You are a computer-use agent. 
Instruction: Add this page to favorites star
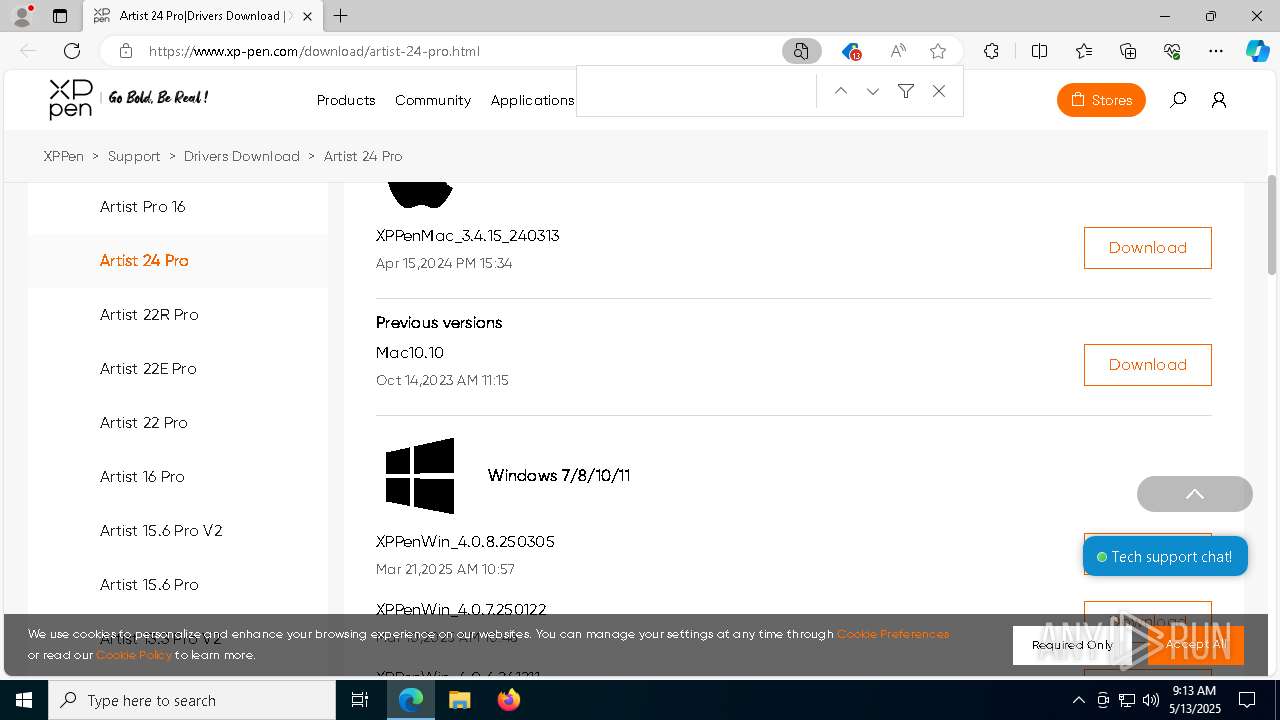click(938, 51)
